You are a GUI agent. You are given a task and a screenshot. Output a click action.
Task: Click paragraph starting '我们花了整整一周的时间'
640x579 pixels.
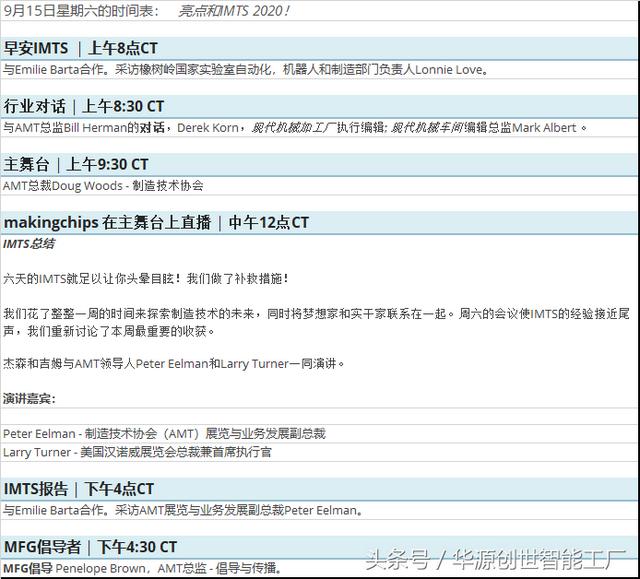tap(316, 322)
